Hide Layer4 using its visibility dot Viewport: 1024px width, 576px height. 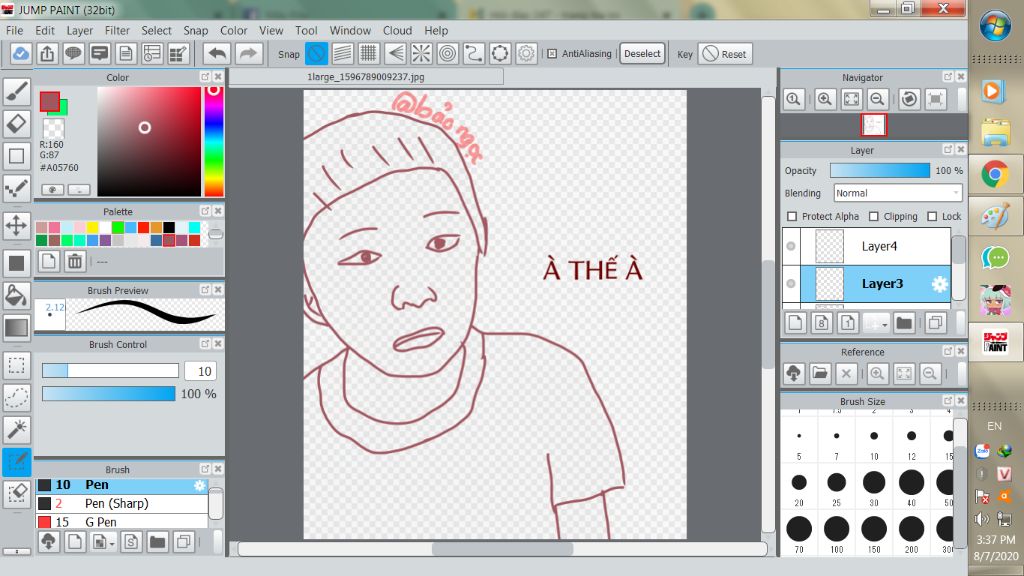(x=791, y=246)
